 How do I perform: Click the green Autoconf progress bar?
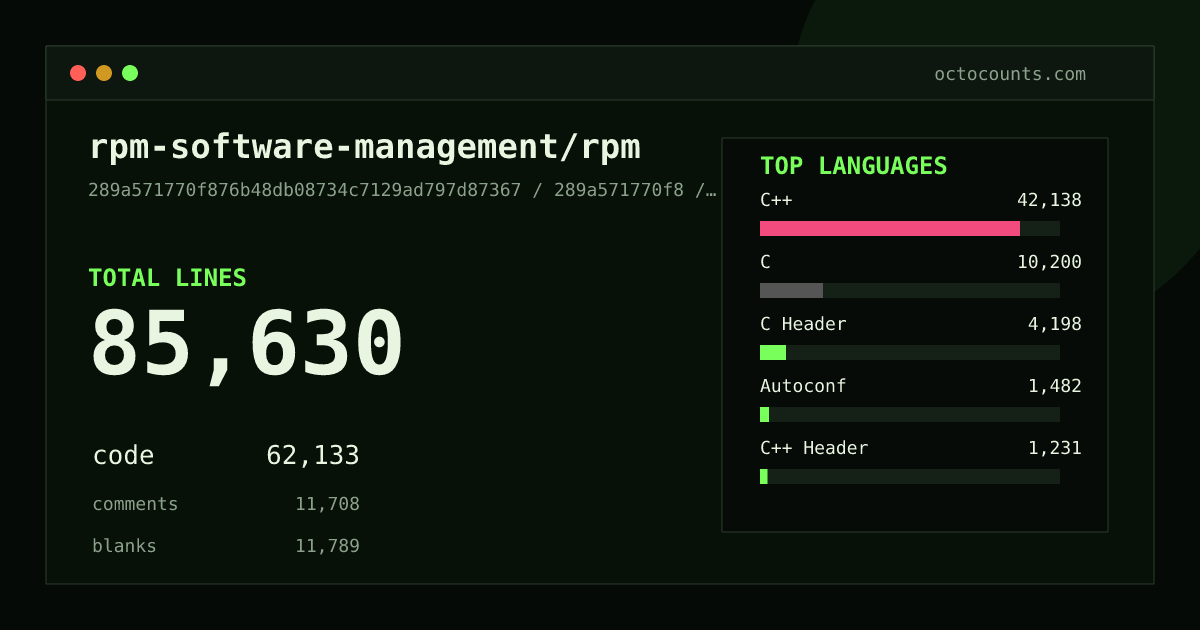click(765, 414)
